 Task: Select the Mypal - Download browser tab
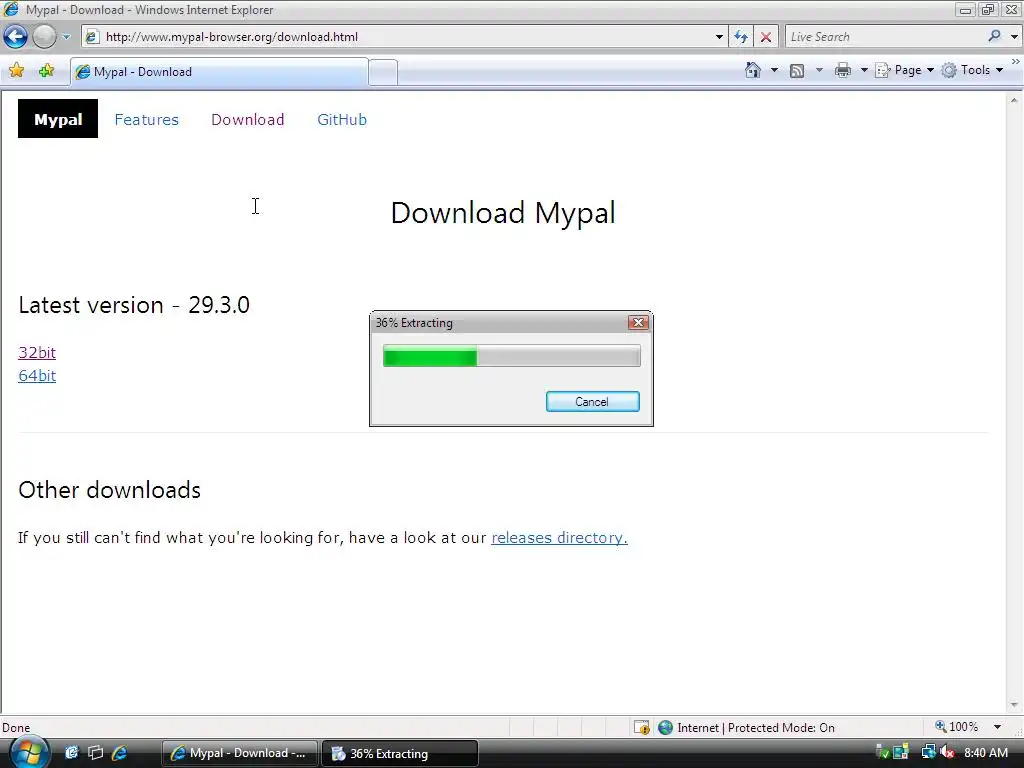click(219, 72)
